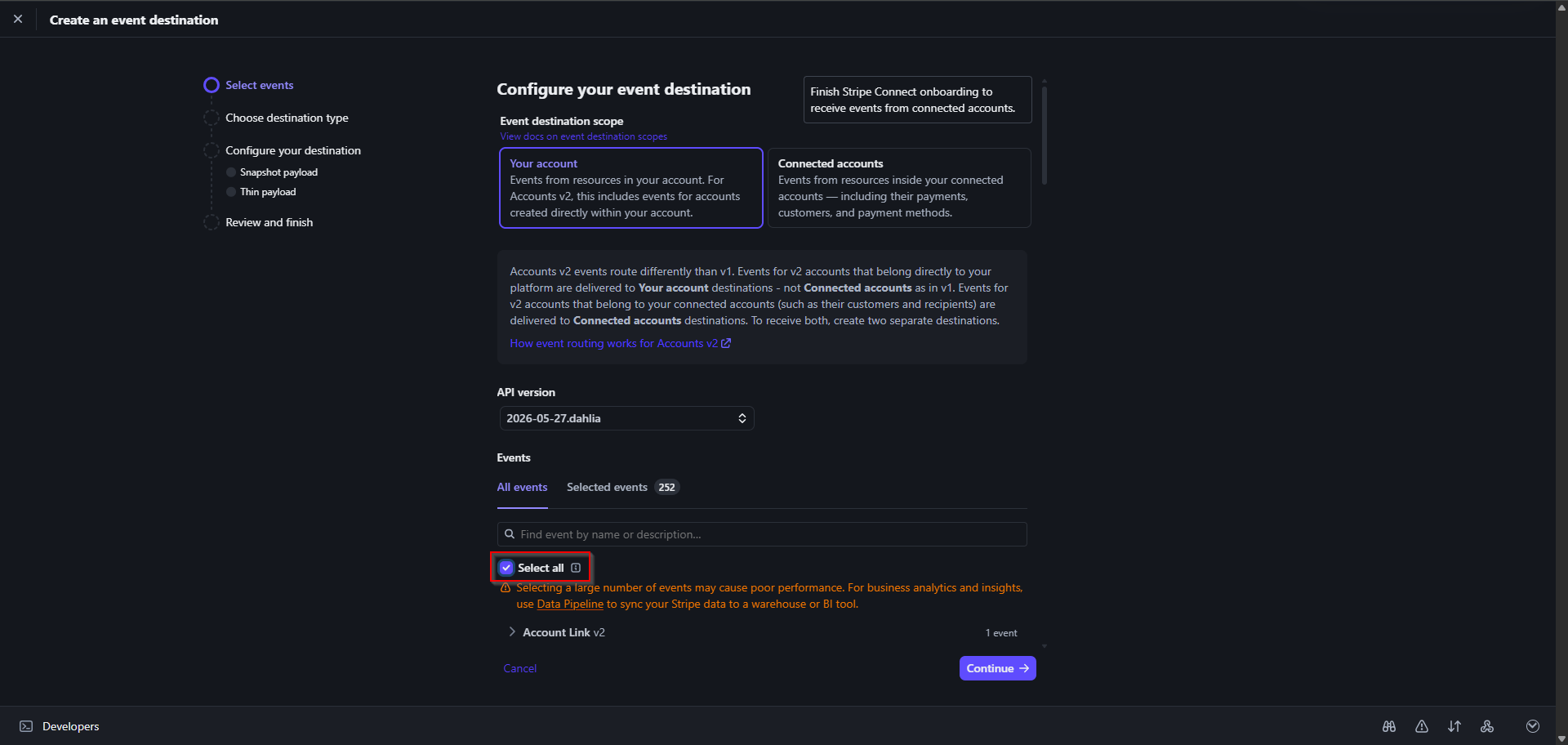The width and height of the screenshot is (1568, 745).
Task: Select the Snapshot payload sub-step
Action: (278, 172)
